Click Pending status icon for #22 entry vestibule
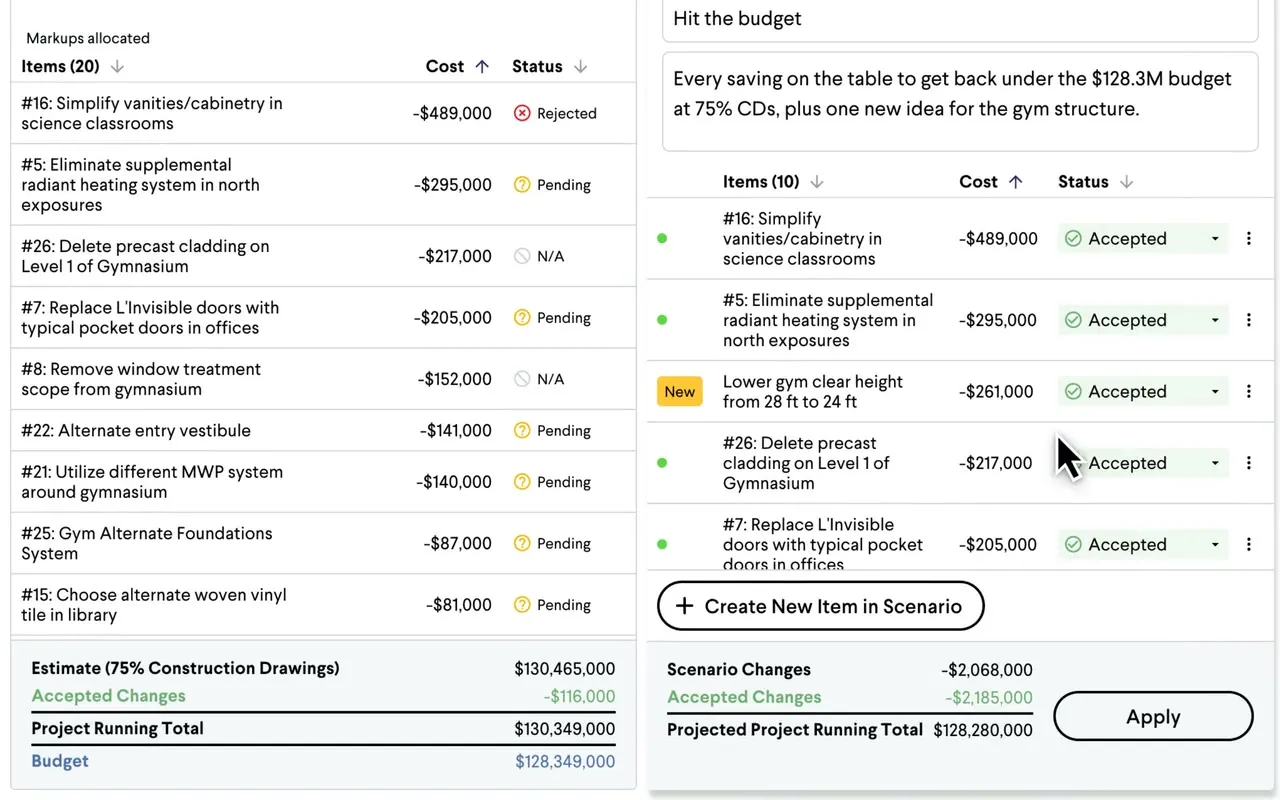Viewport: 1280px width, 800px height. pos(522,431)
